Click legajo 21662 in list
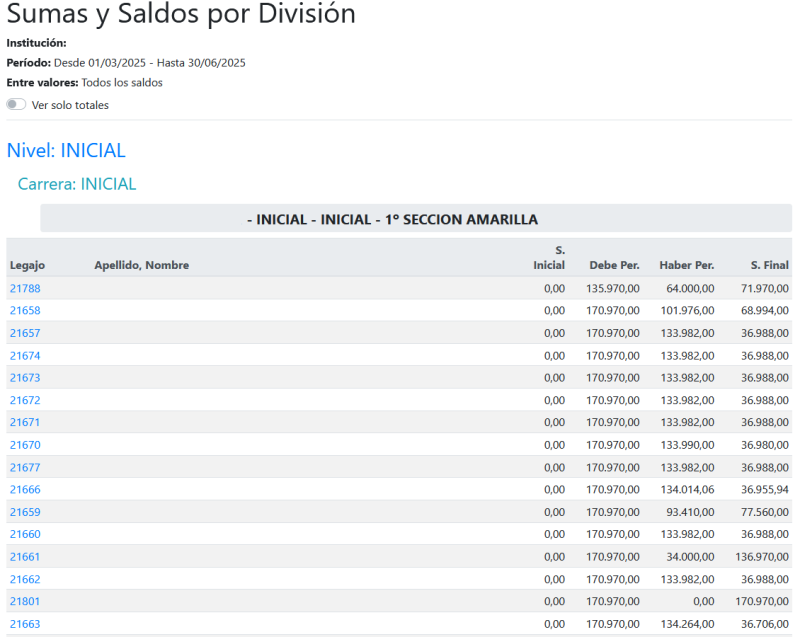 25,579
